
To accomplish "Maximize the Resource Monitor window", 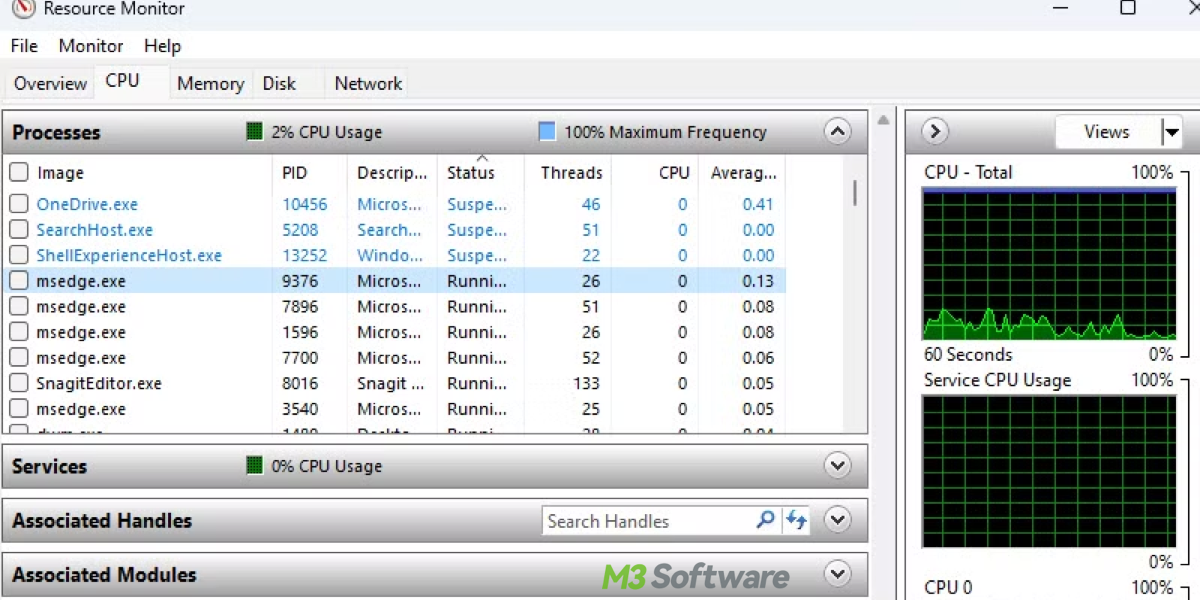I will pos(1128,8).
